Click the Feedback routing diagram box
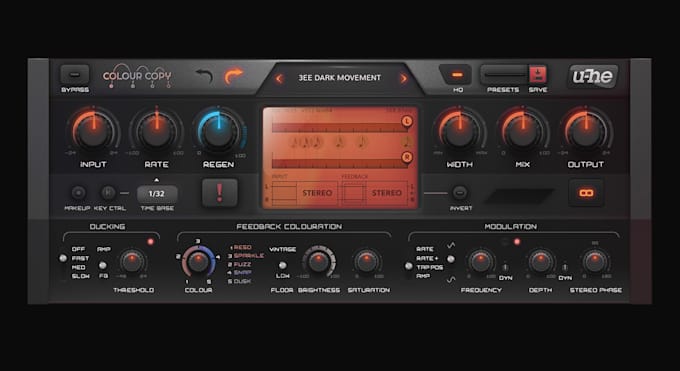Viewport: 680px width, 371px height. pyautogui.click(x=354, y=193)
